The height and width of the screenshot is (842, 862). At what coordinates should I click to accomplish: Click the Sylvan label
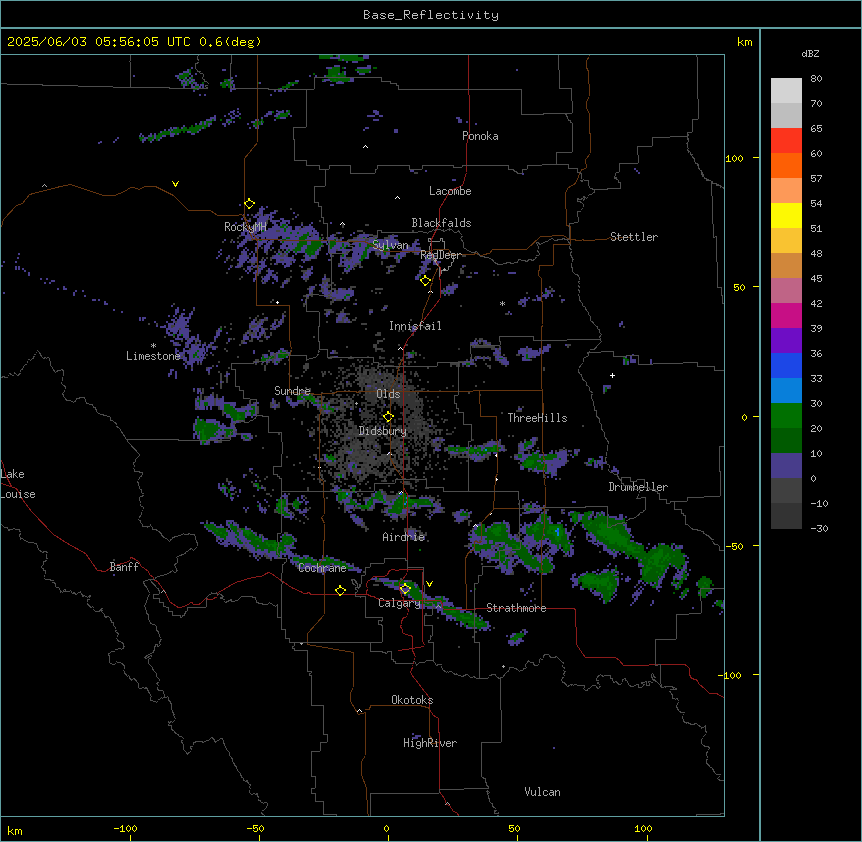pos(391,245)
